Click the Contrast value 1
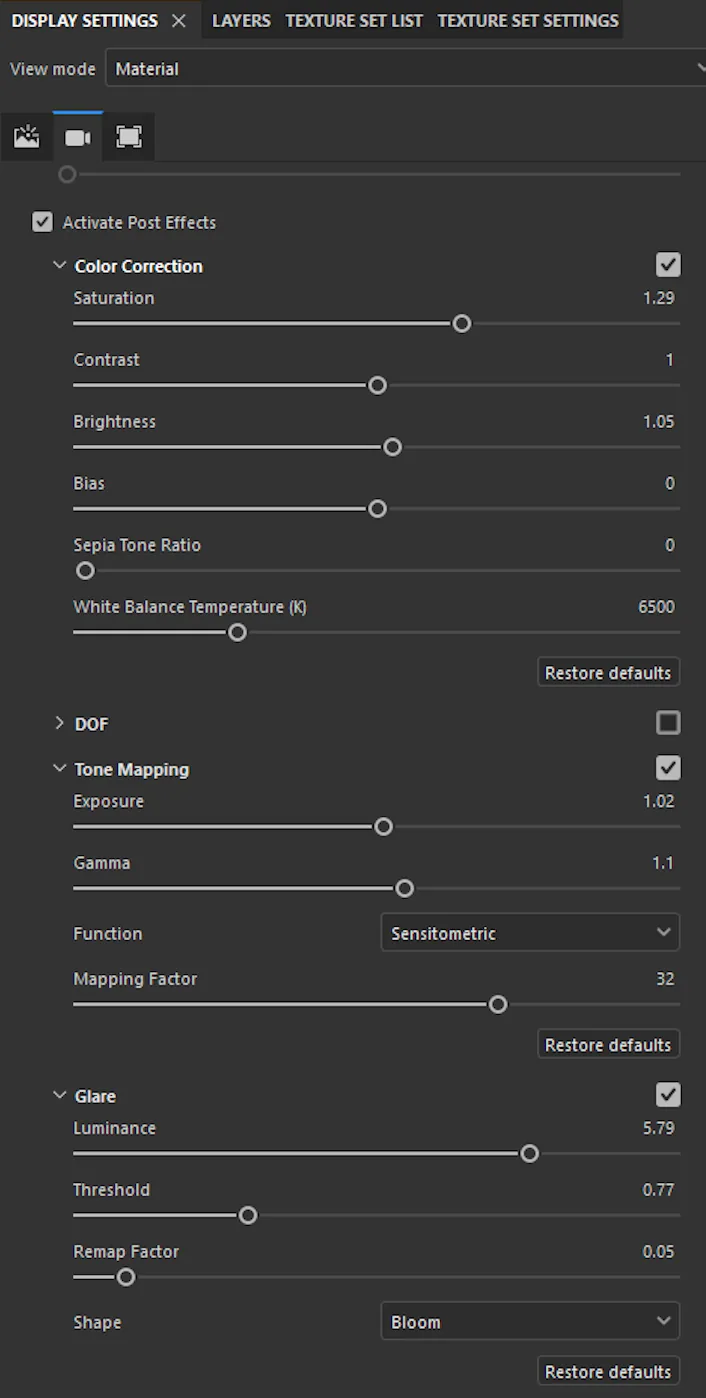 (670, 360)
